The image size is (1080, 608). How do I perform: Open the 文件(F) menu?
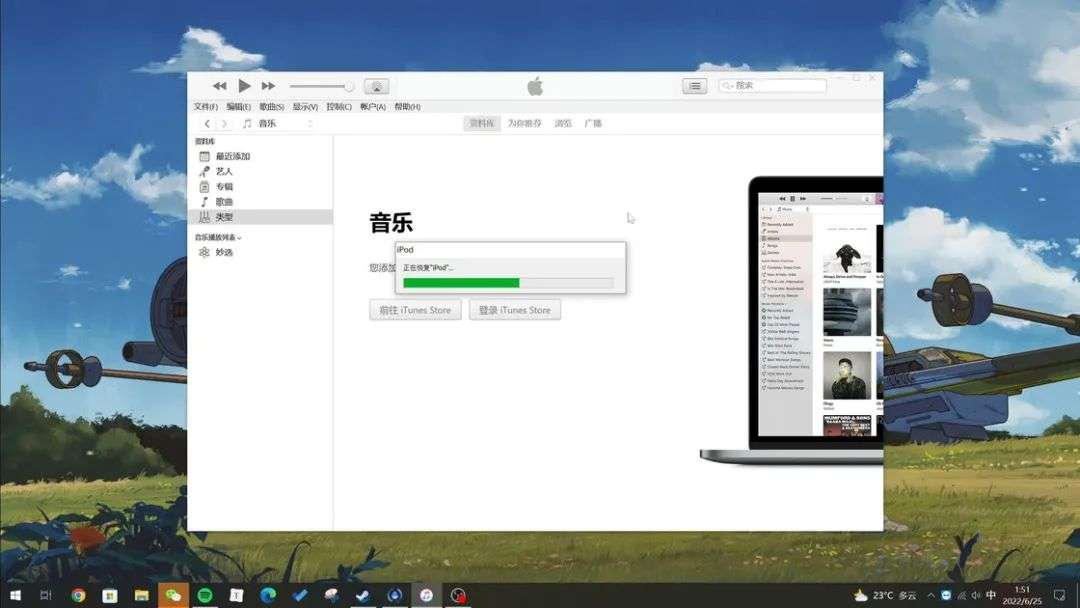[205, 107]
